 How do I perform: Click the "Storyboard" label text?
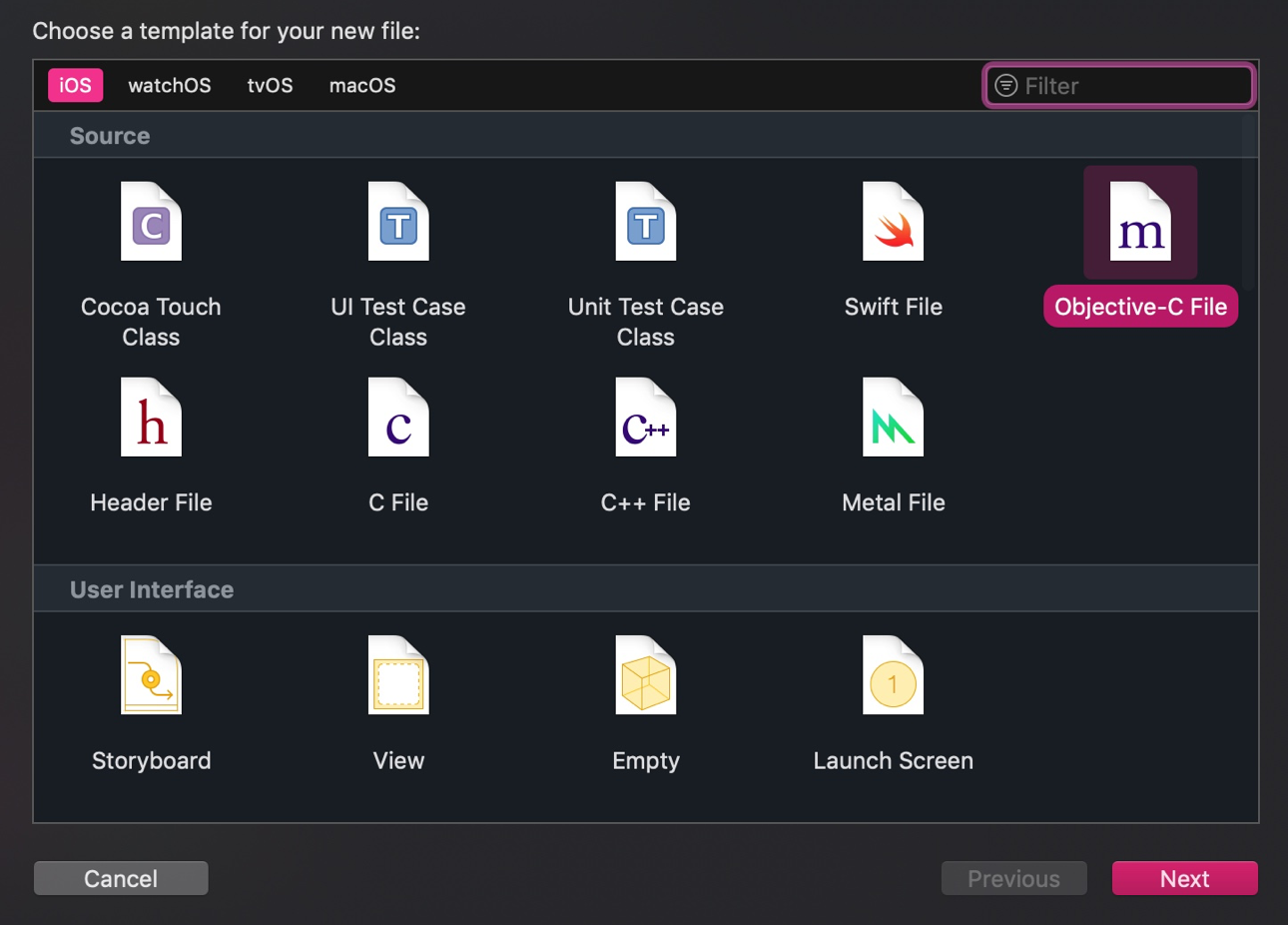(x=151, y=760)
